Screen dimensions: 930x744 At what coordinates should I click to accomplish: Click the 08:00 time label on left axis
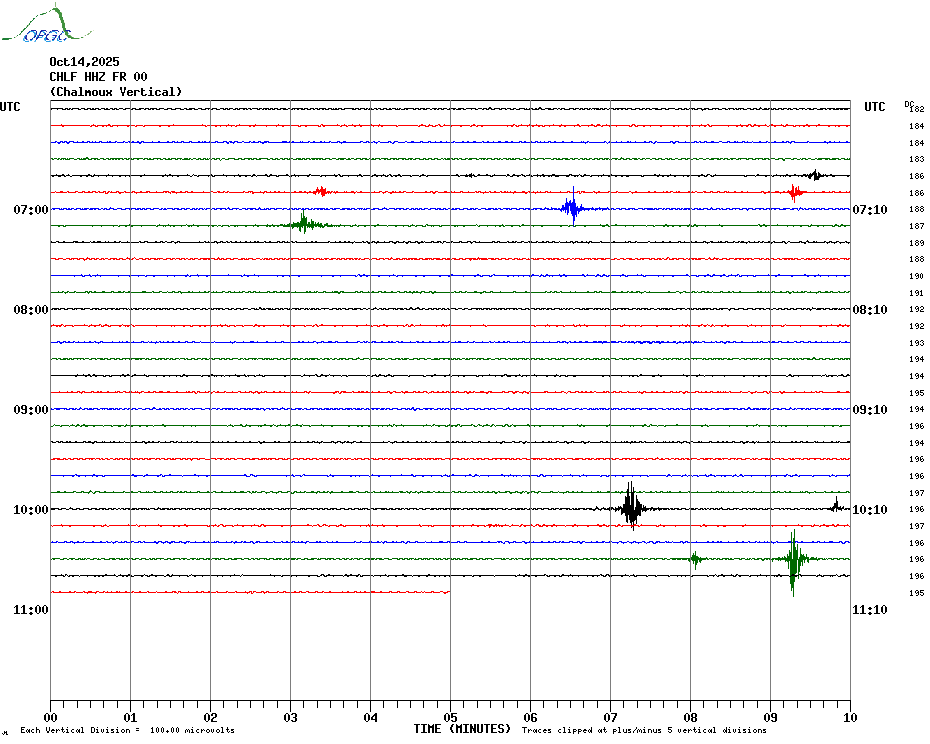(31, 310)
